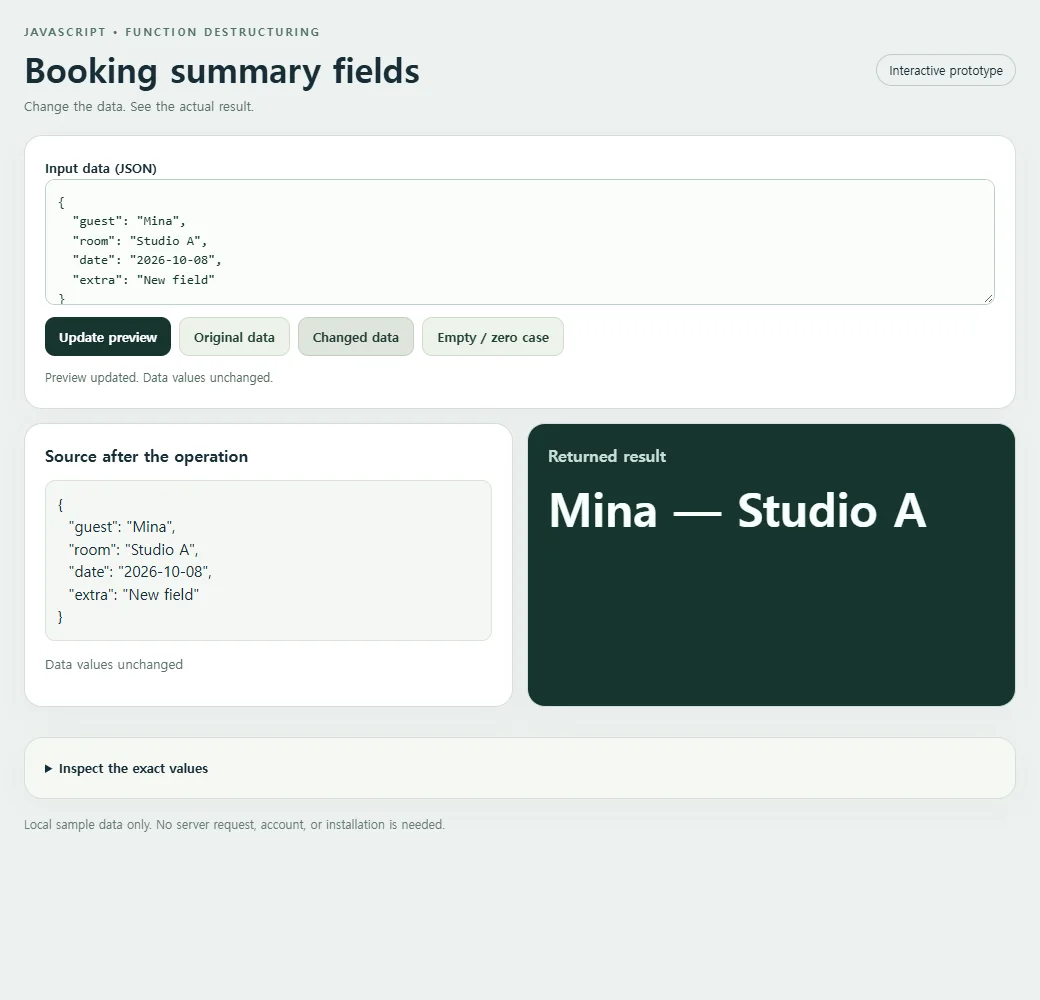Screen dimensions: 1040x1000
Task: Click the "guest": "Mina" line in source output
Action: [121, 527]
